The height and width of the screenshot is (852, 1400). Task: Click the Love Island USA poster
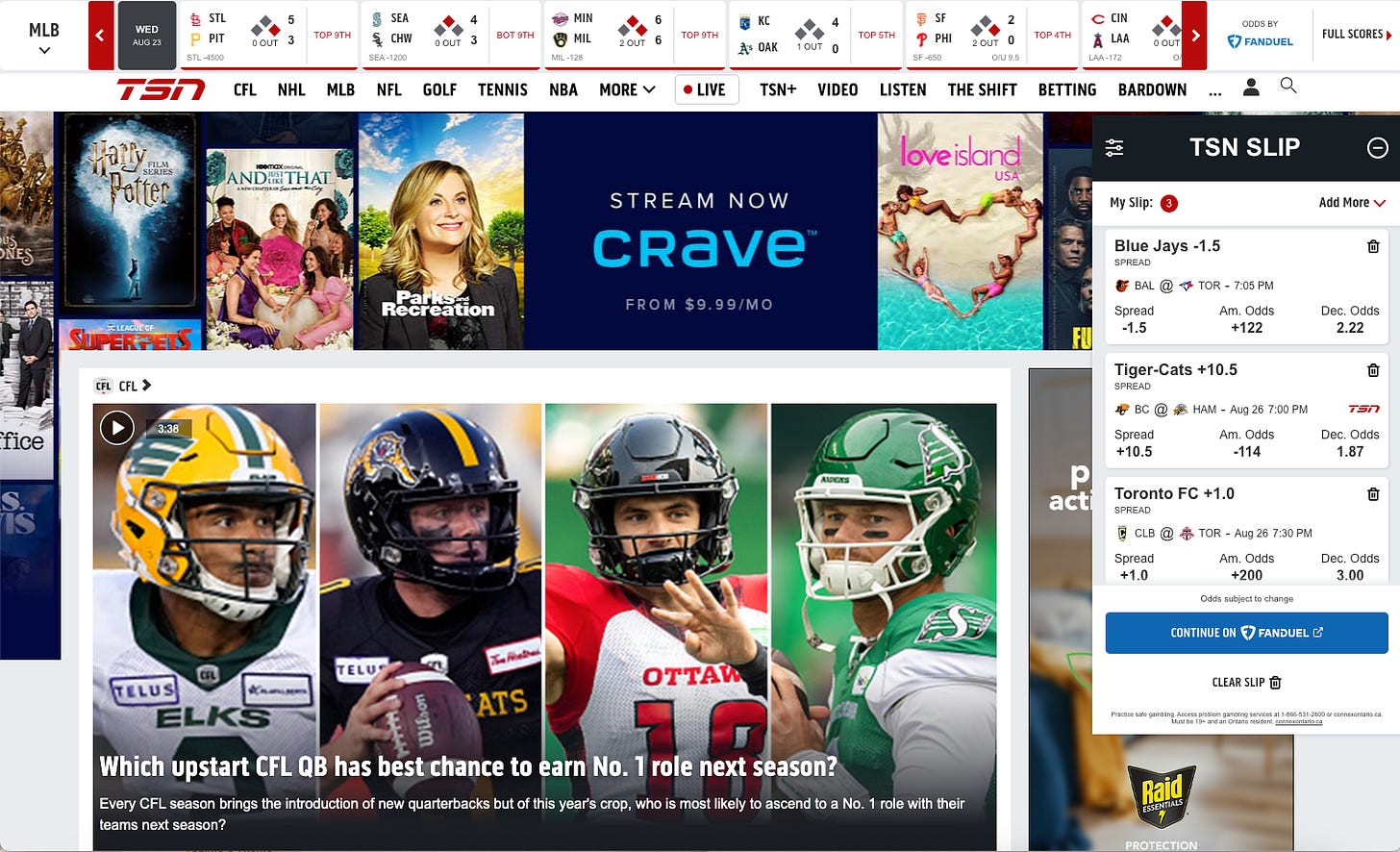tap(961, 231)
